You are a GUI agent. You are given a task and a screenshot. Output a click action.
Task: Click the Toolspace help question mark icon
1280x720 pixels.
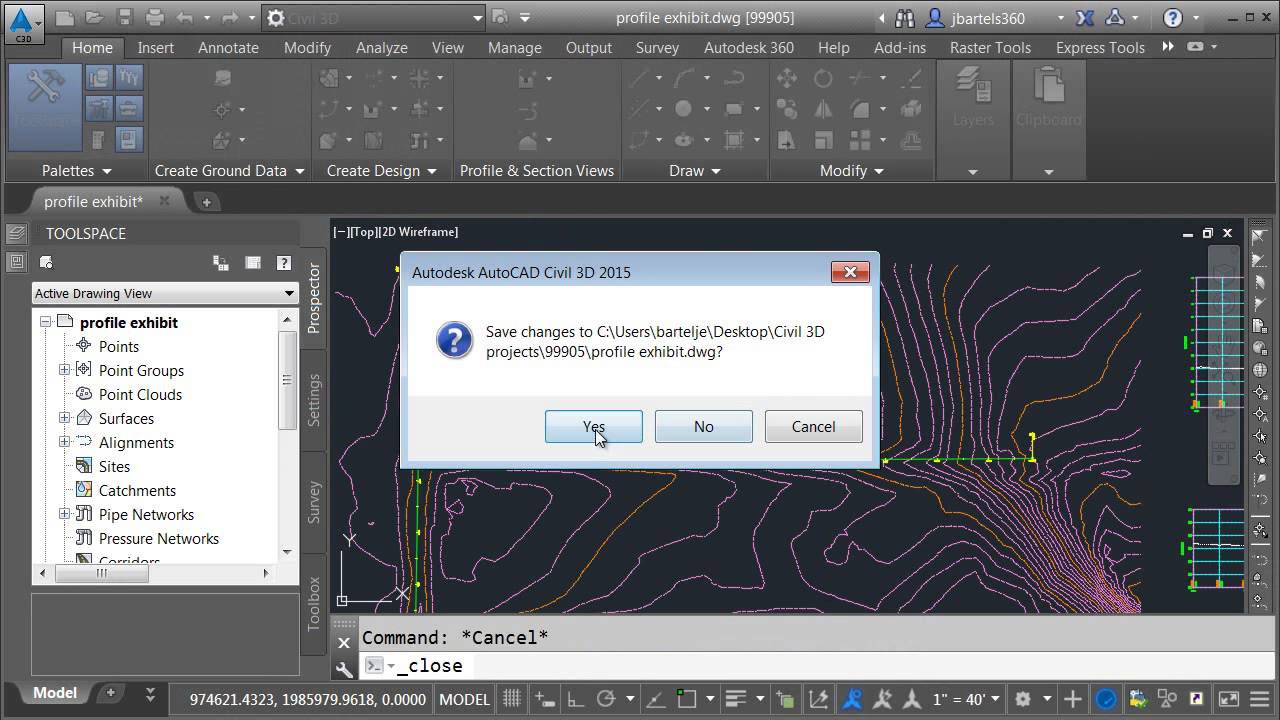284,263
